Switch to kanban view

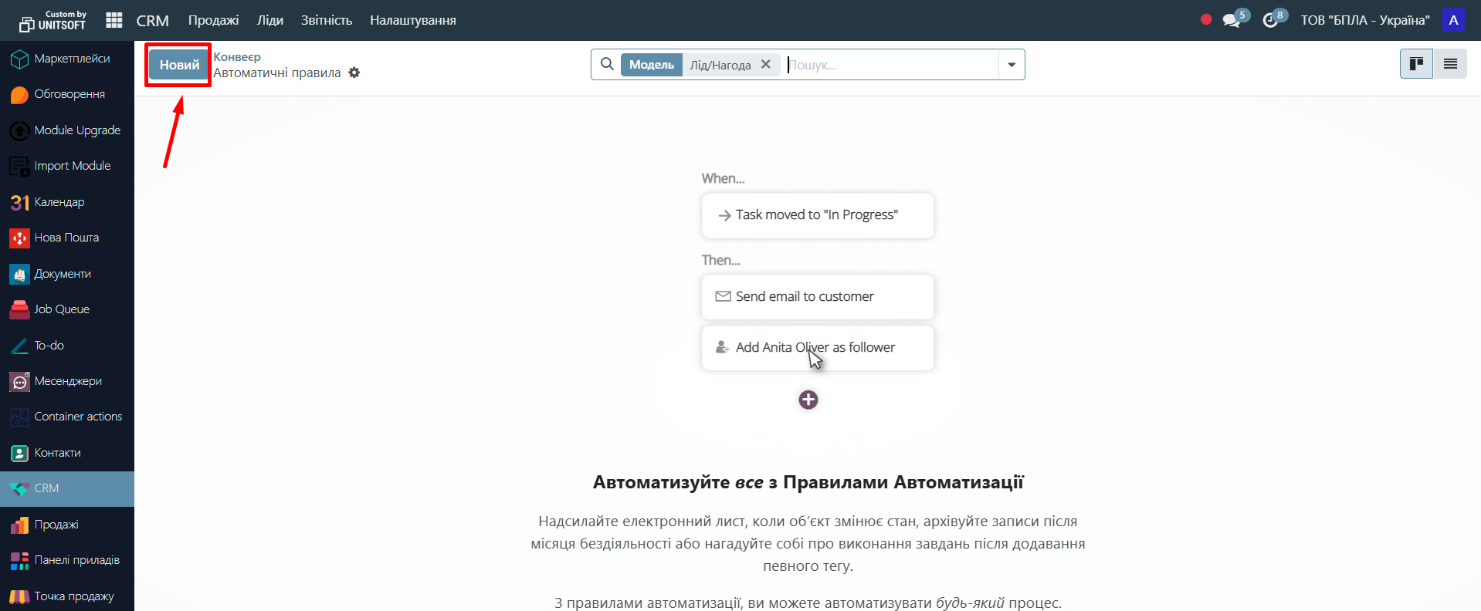1416,65
